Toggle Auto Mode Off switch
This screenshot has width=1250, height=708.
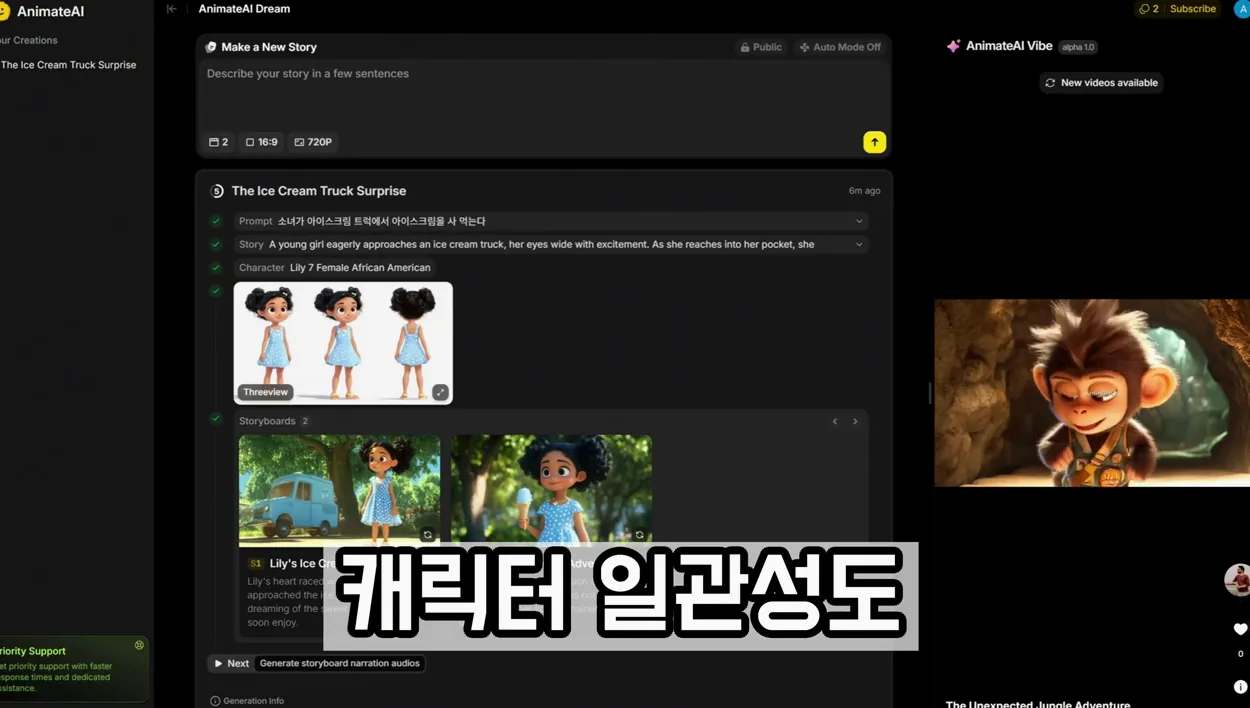[840, 47]
